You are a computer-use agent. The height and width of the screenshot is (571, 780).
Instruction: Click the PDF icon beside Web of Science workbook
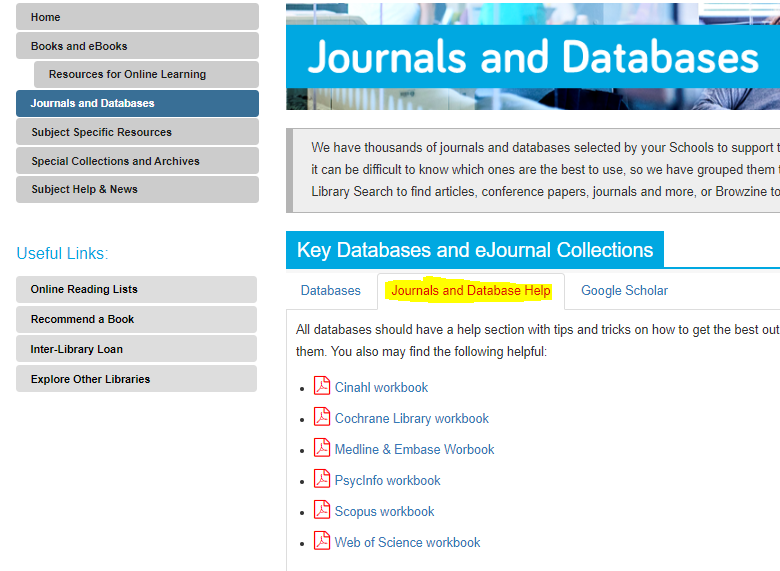[x=322, y=541]
